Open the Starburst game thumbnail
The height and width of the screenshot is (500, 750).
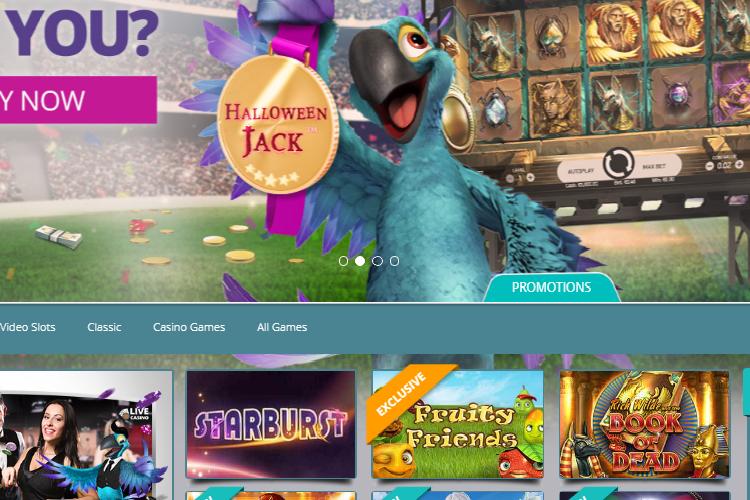point(271,424)
